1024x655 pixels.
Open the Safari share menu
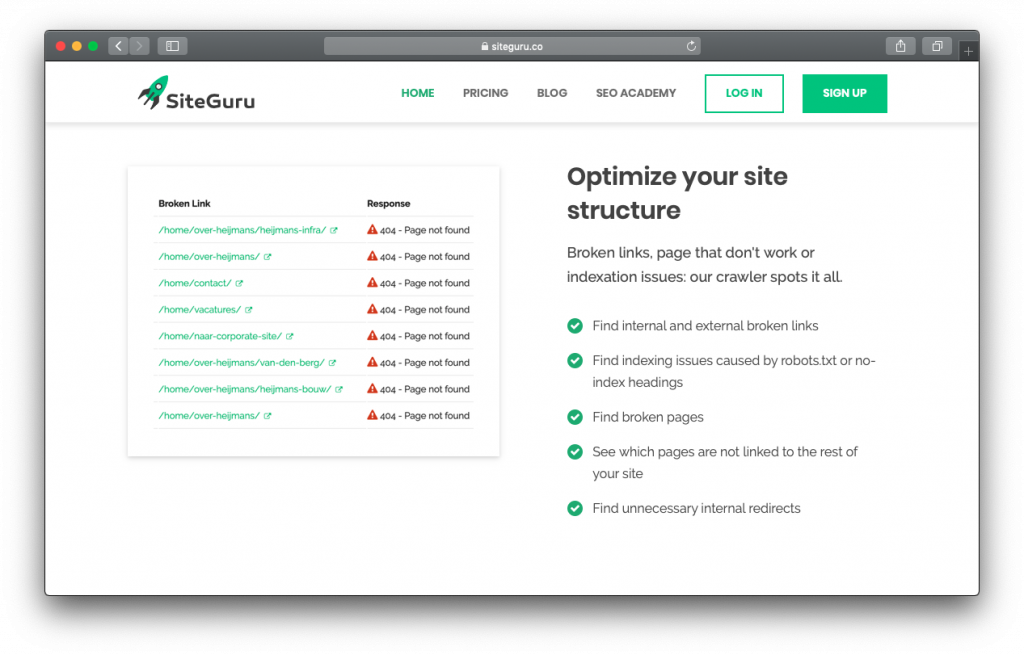click(901, 46)
